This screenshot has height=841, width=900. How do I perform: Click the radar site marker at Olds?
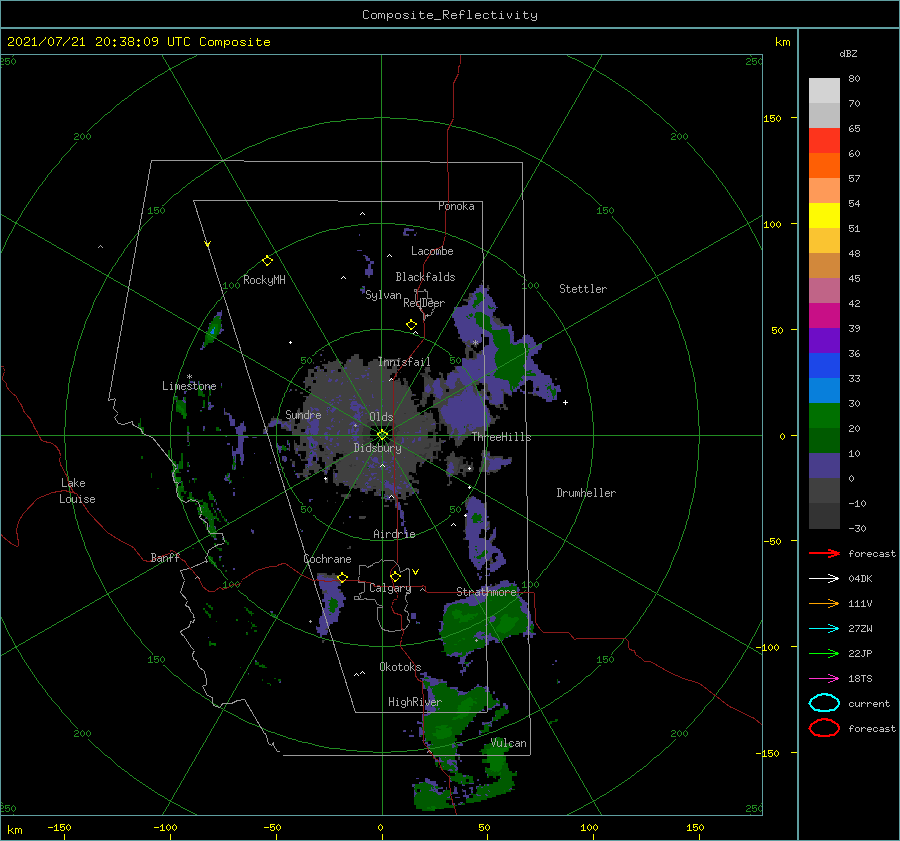382,435
